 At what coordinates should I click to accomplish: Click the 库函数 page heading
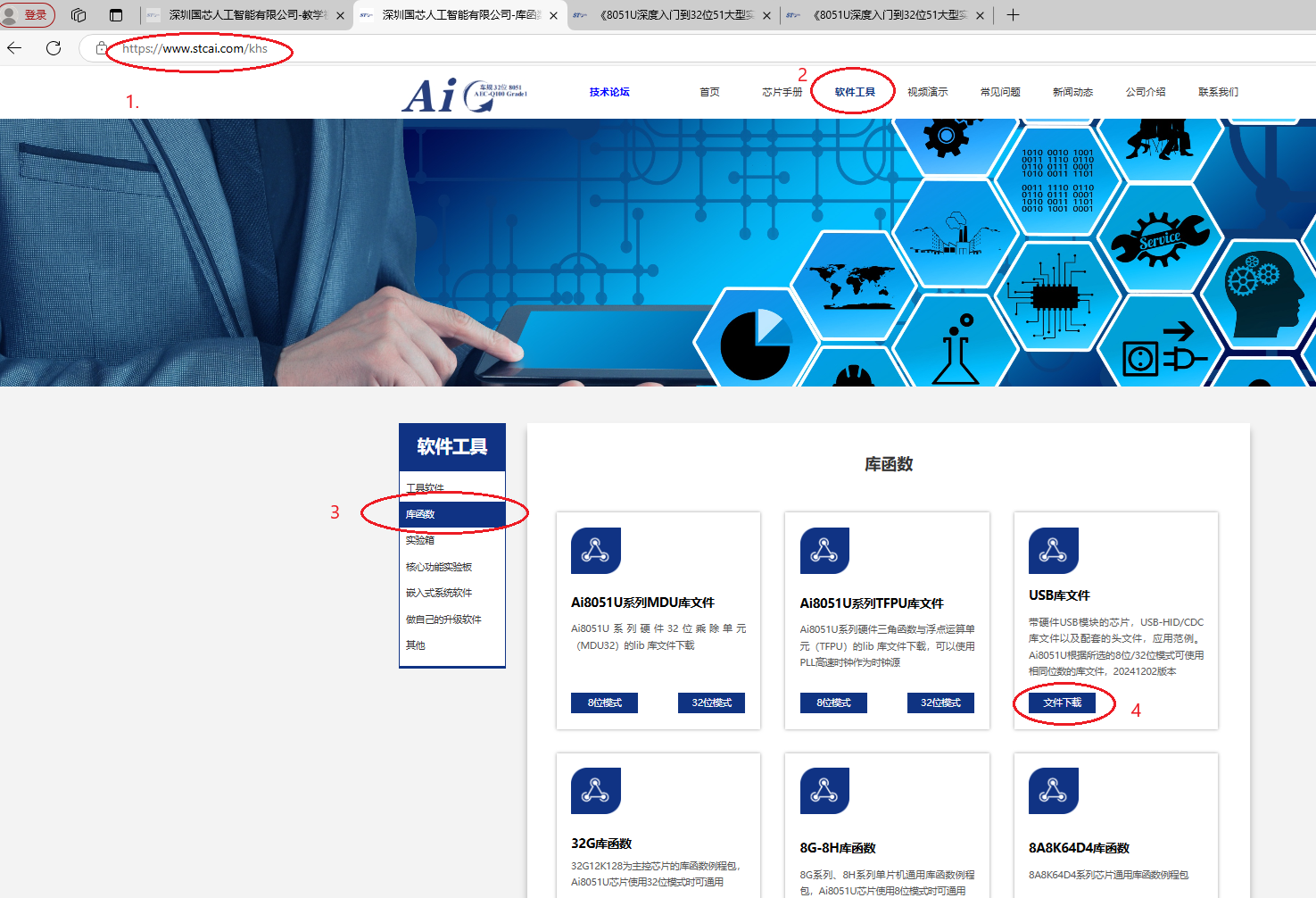[x=889, y=464]
